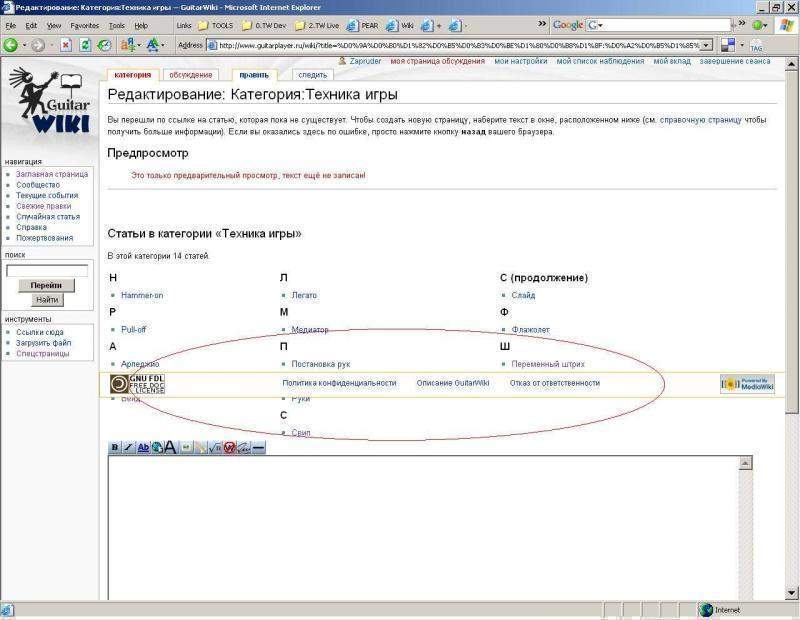The width and height of the screenshot is (800, 620).
Task: Click the Italic text editor toolbar icon
Action: (129, 448)
